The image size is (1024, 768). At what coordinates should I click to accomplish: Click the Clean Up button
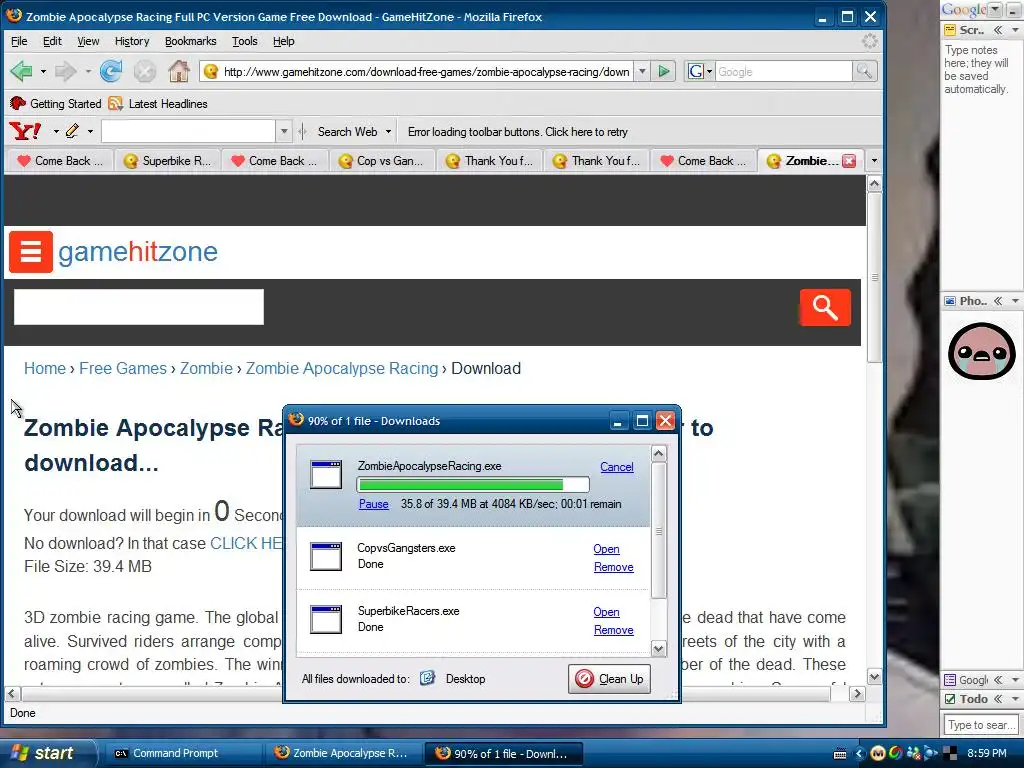(x=609, y=679)
